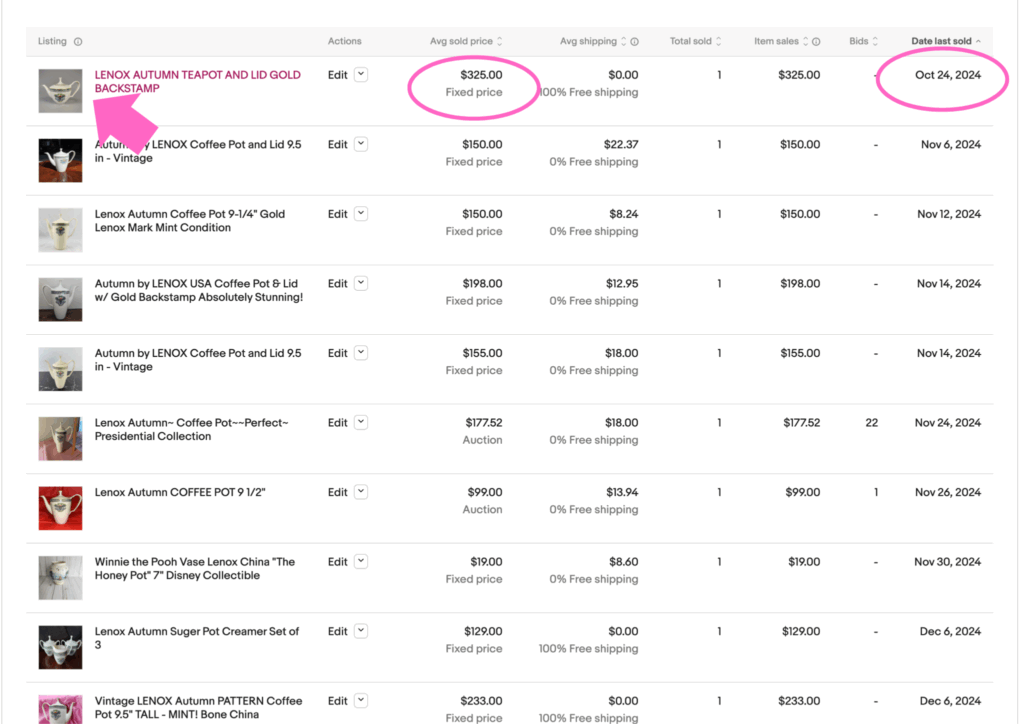Sort by Total sold arrows
The width and height of the screenshot is (1024, 724).
718,41
